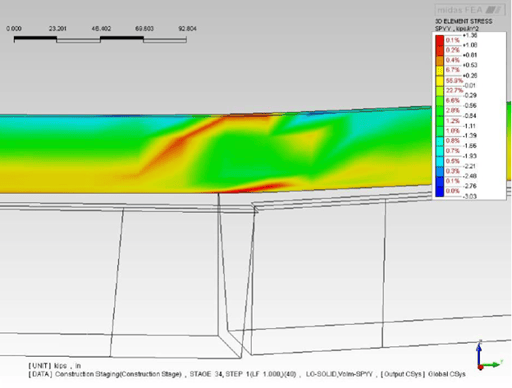The width and height of the screenshot is (512, 388).
Task: Click the 92.804 scale bar label
Action: pos(187,29)
